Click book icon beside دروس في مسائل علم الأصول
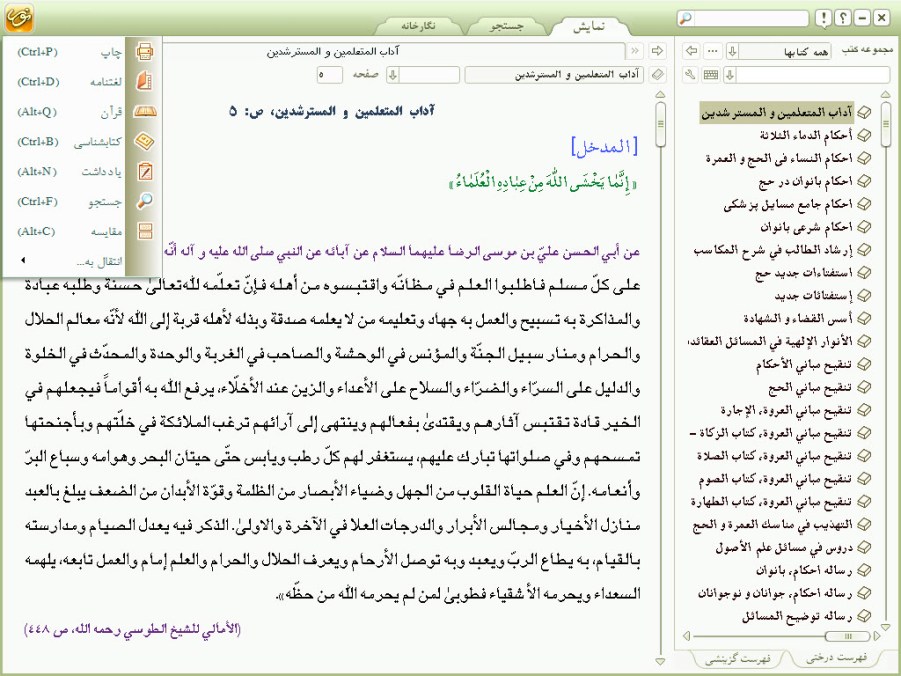 [864, 547]
